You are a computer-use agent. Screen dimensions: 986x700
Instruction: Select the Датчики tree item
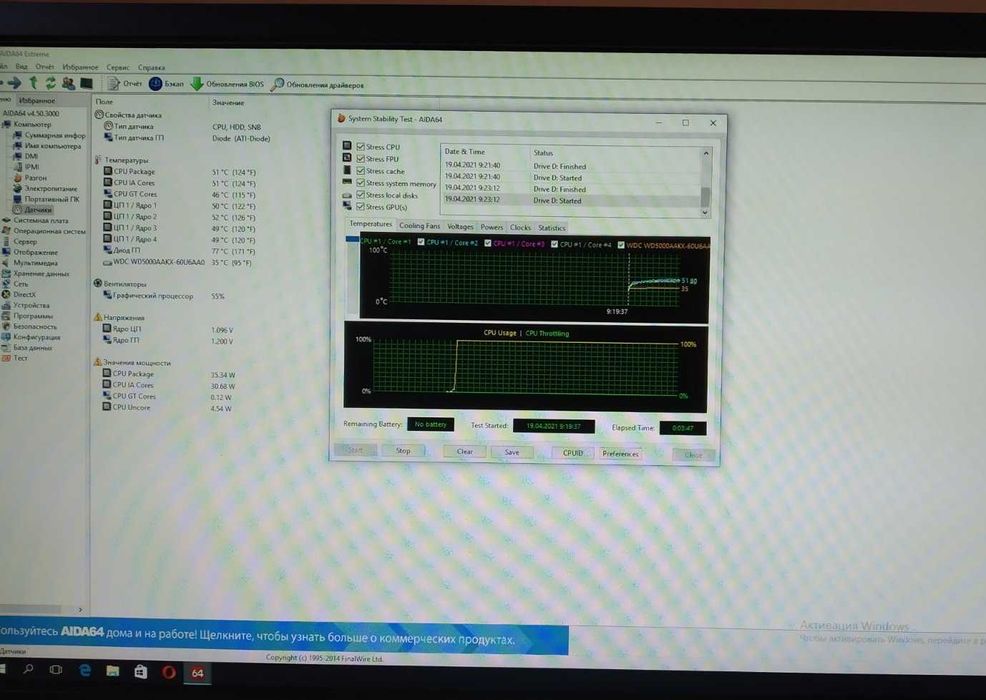coord(38,209)
